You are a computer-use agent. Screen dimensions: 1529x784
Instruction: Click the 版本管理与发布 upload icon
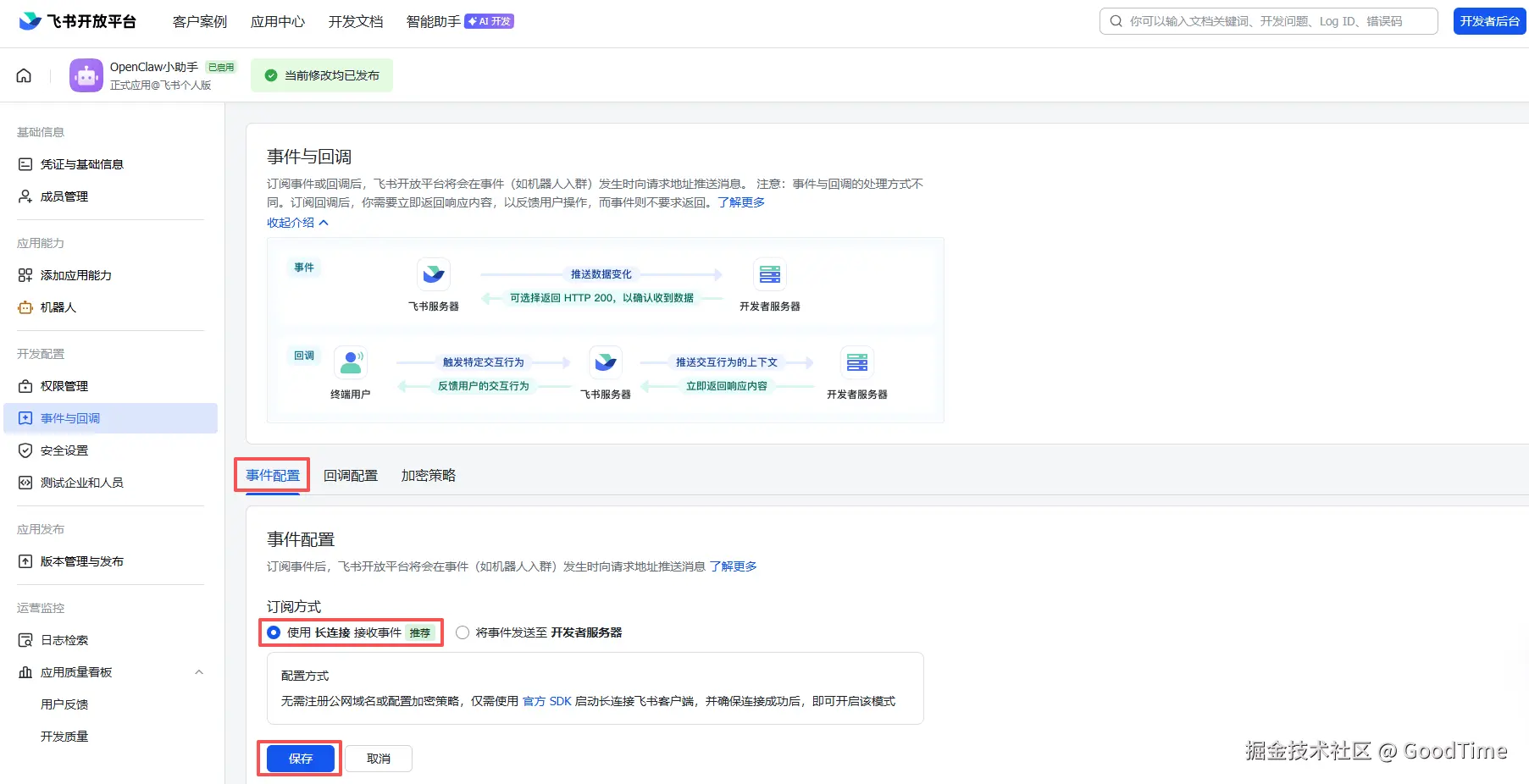(25, 561)
